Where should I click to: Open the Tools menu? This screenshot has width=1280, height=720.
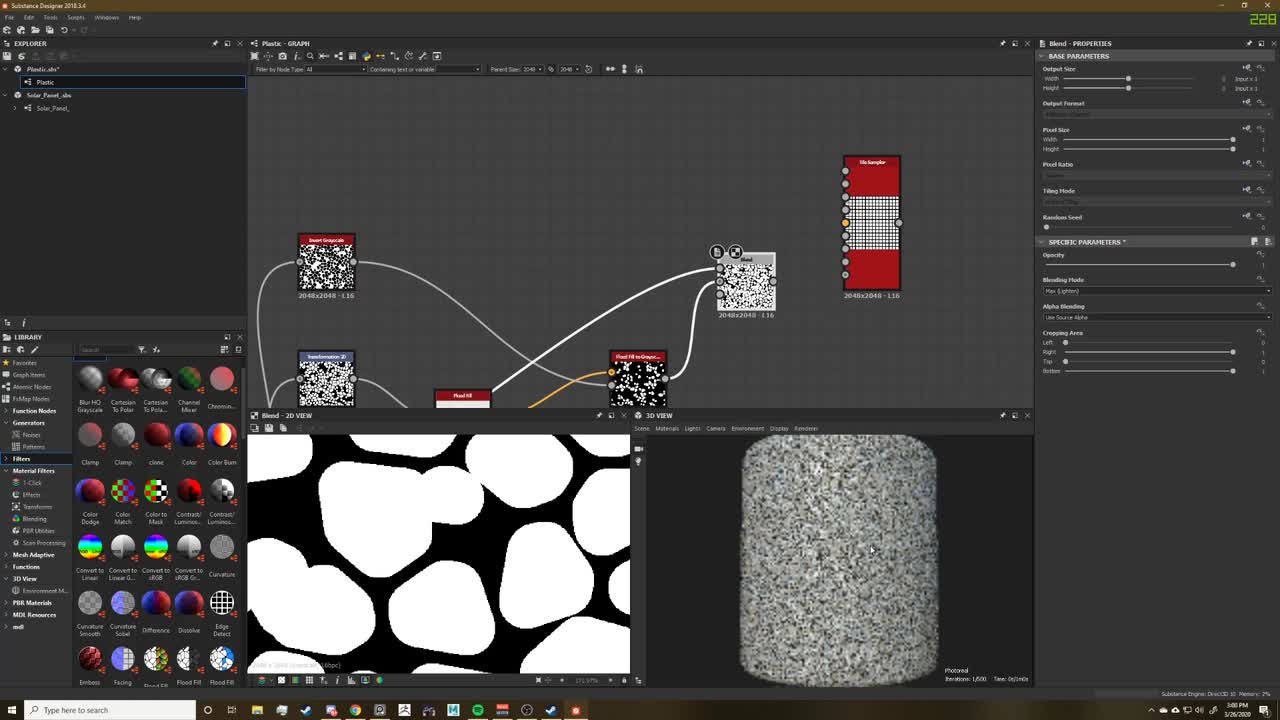click(48, 17)
